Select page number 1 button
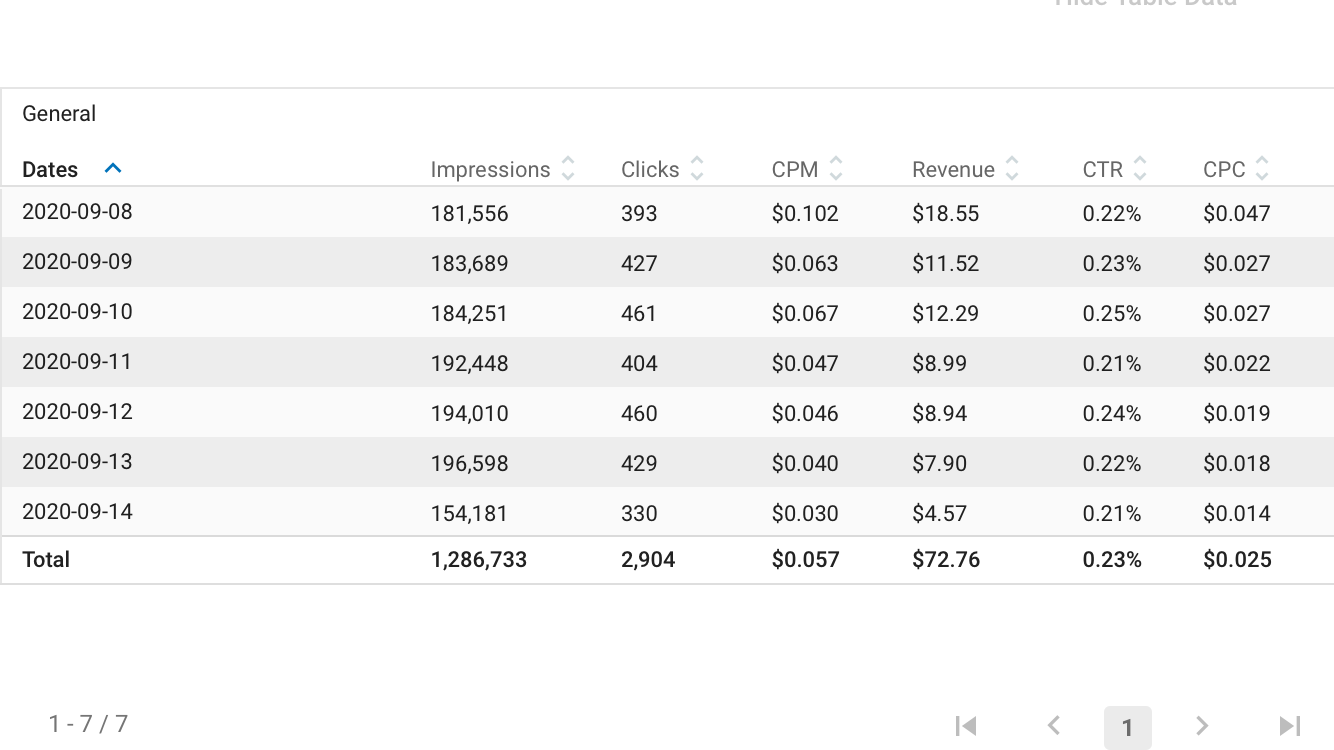 1127,727
